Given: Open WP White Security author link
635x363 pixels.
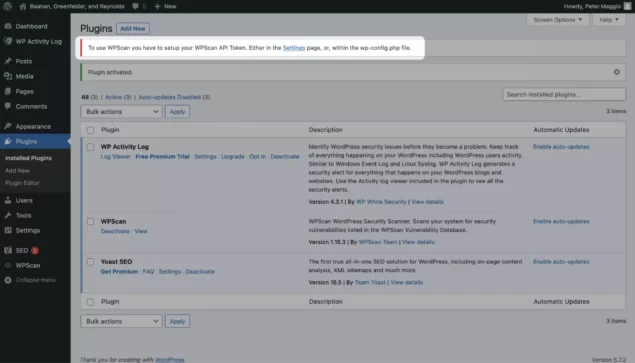Looking at the screenshot, I should point(381,202).
